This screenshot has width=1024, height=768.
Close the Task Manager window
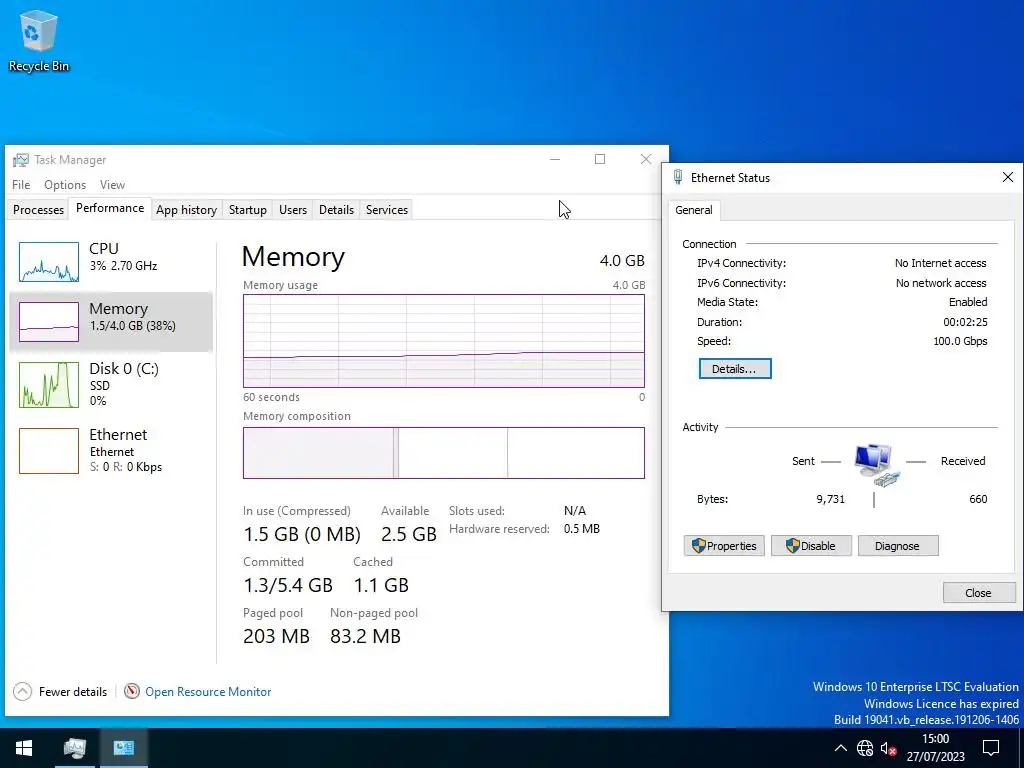point(646,159)
